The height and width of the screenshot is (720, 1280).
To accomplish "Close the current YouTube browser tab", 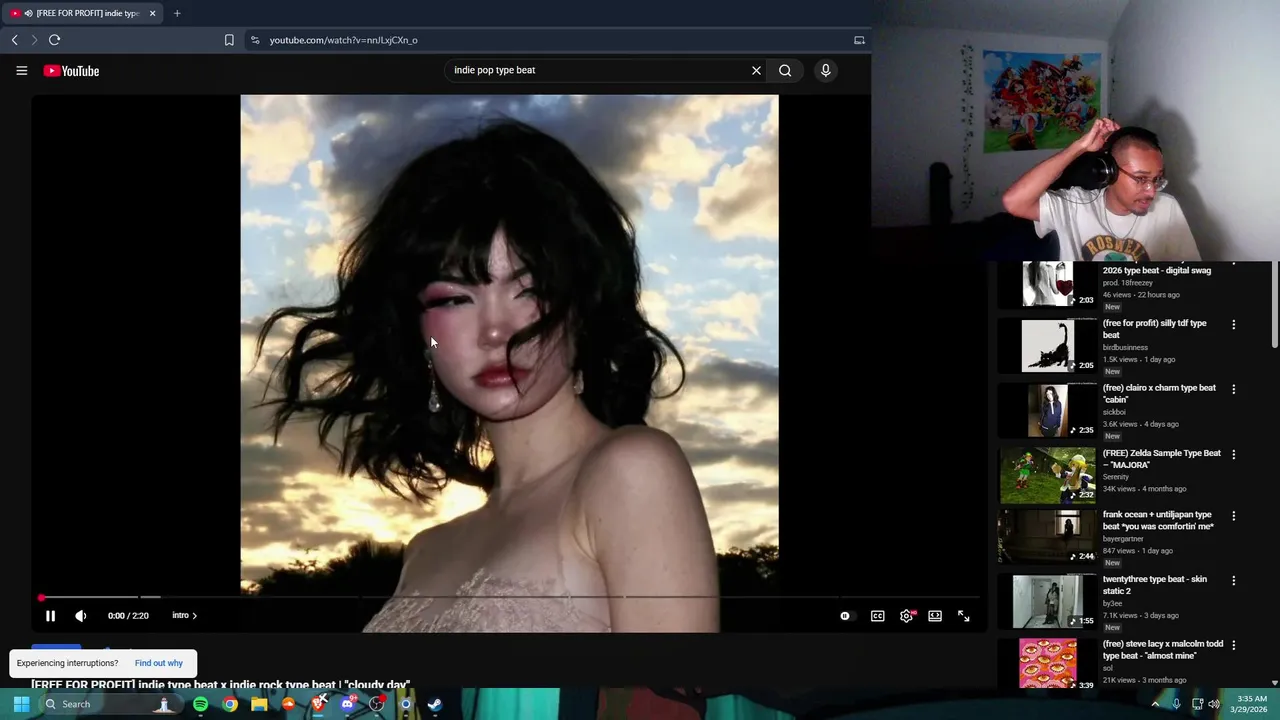I will pos(152,13).
